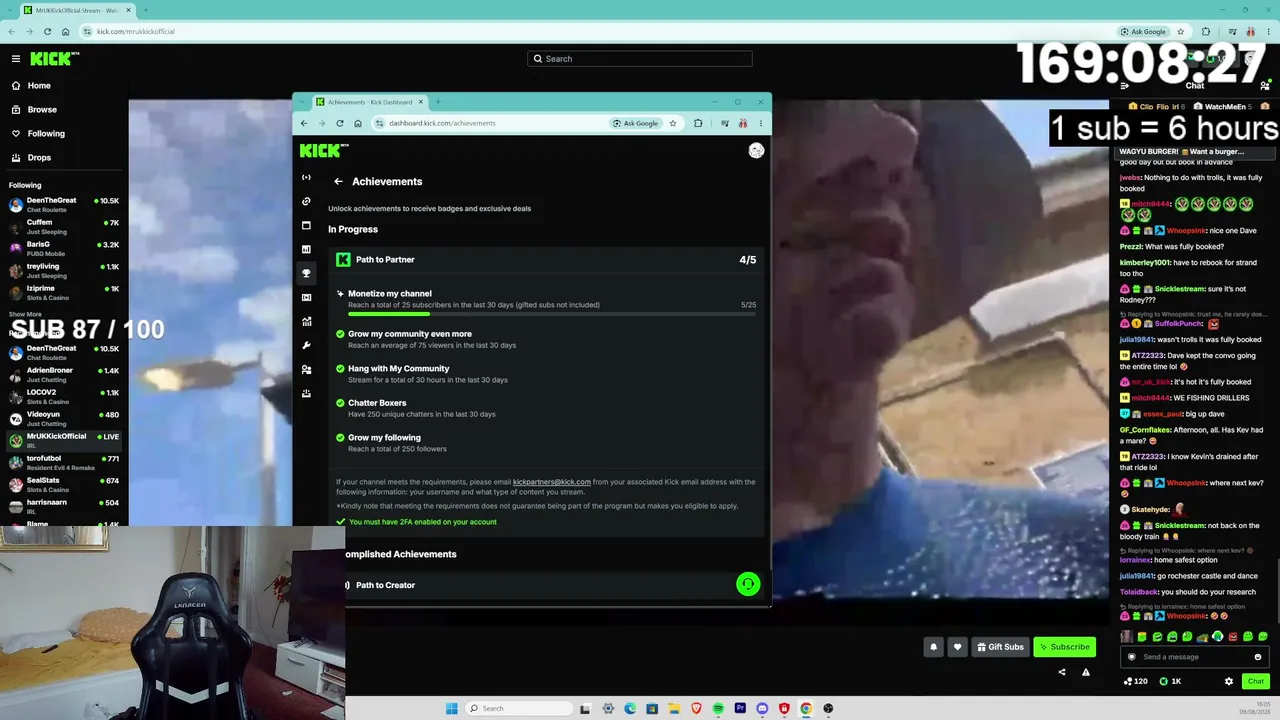Click Windows taskbar Search box
1280x720 pixels.
point(520,708)
